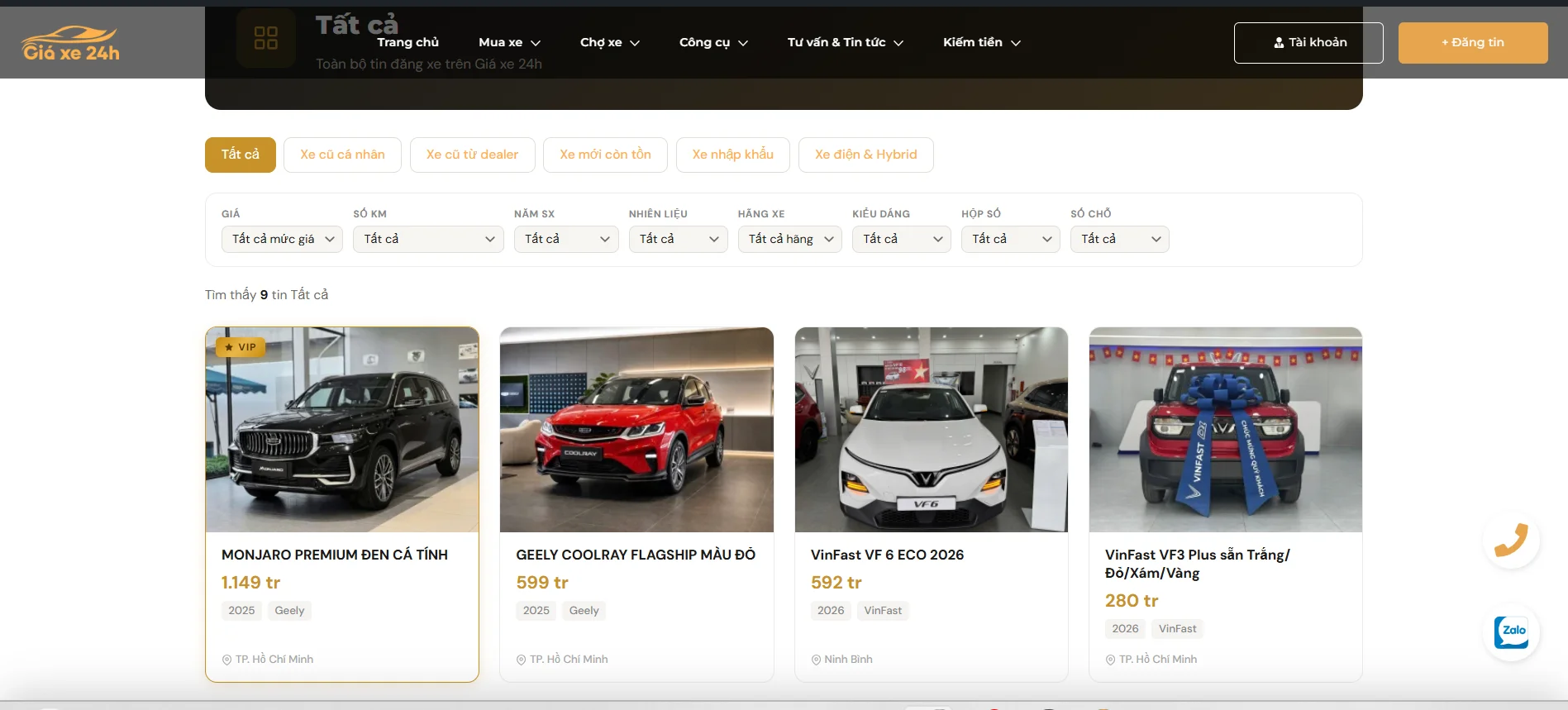Image resolution: width=1568 pixels, height=710 pixels.
Task: Open the Số km dropdown
Action: click(428, 239)
